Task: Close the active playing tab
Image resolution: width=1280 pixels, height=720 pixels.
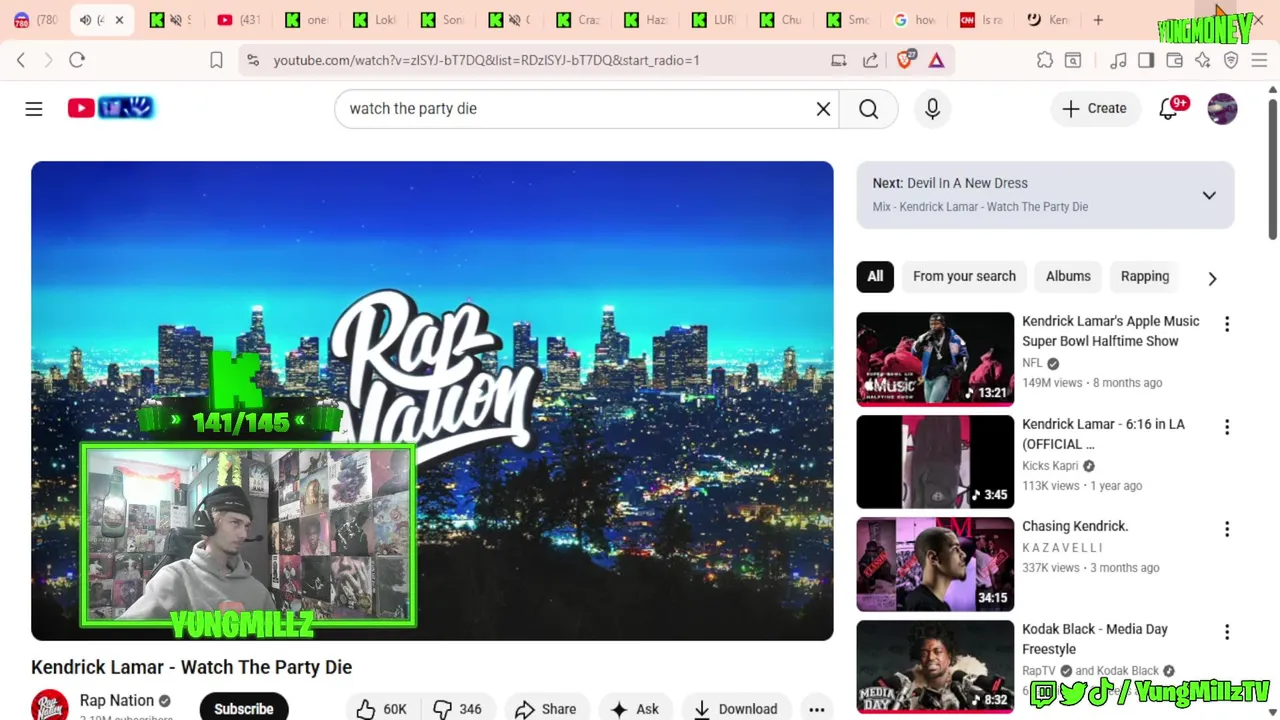Action: (119, 20)
